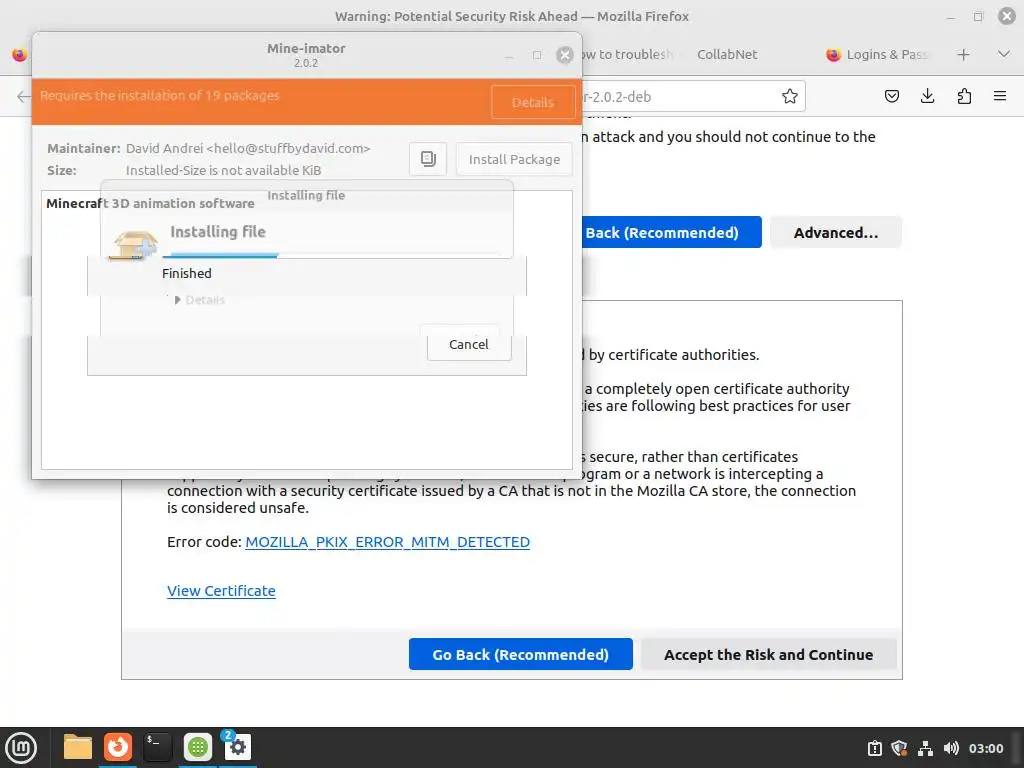Click the installing file progress bar
Viewport: 1024px width, 768px height.
[332, 255]
